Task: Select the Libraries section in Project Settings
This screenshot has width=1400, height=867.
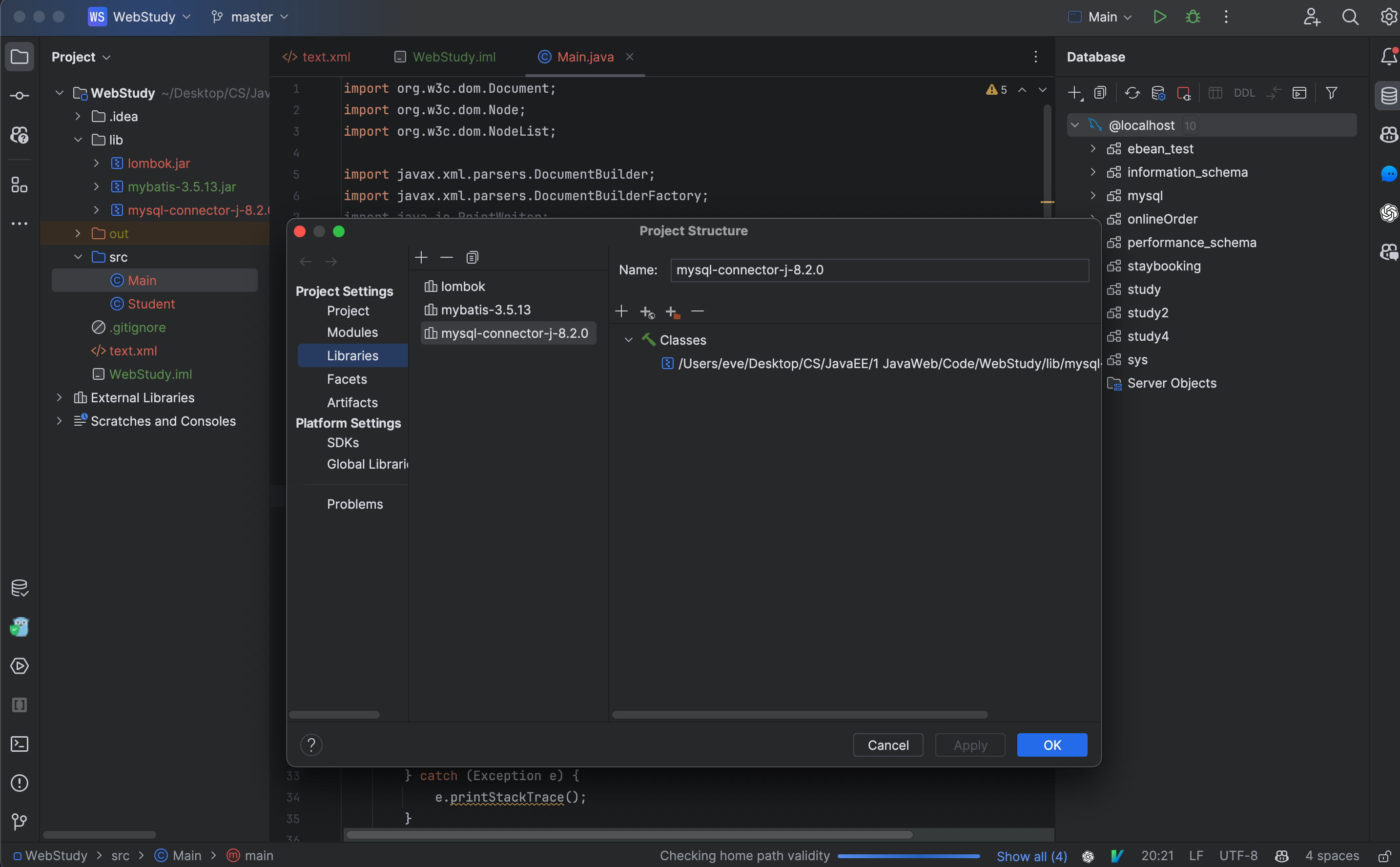Action: [x=352, y=355]
